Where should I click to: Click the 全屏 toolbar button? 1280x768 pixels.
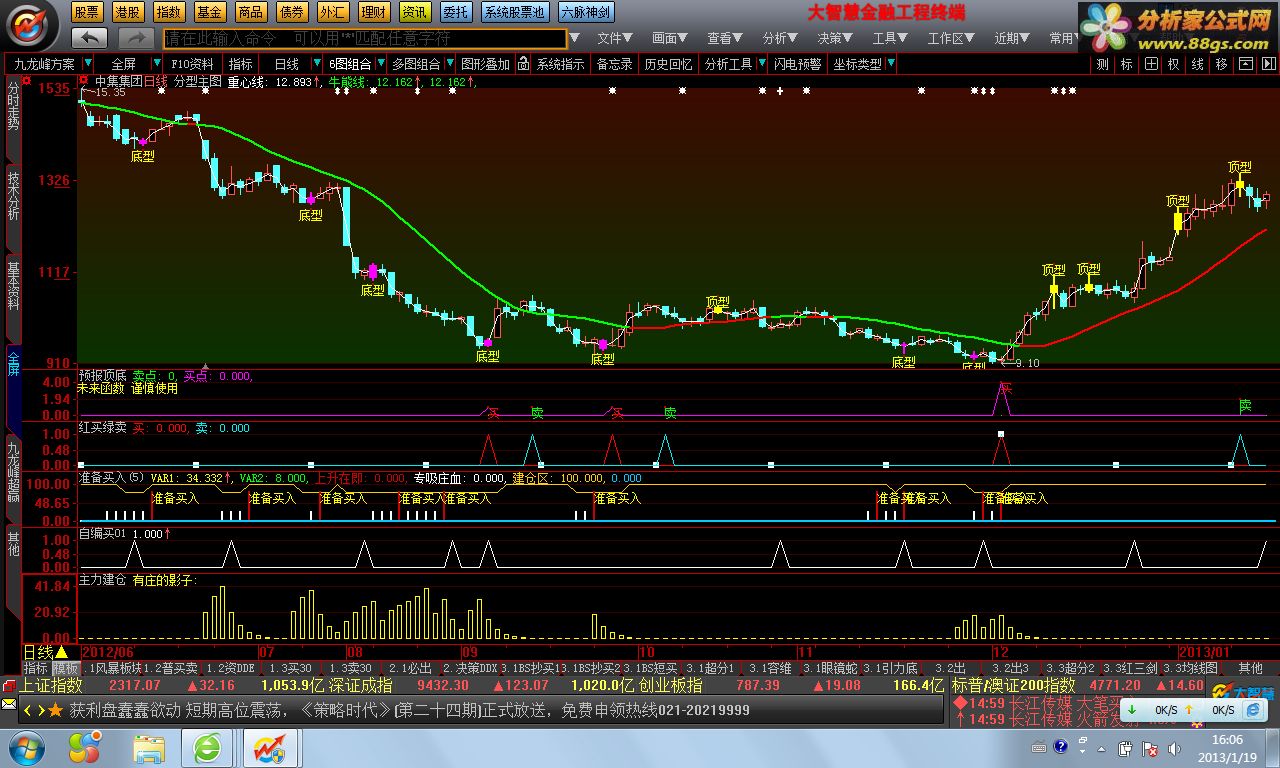click(124, 64)
